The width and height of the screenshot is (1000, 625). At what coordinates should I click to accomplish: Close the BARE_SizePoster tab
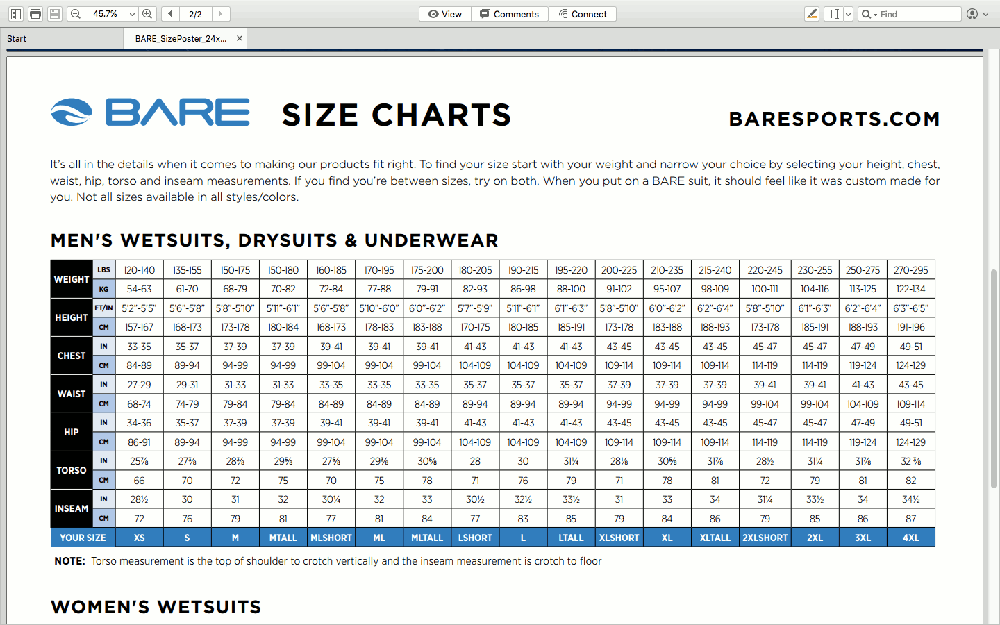click(x=240, y=39)
